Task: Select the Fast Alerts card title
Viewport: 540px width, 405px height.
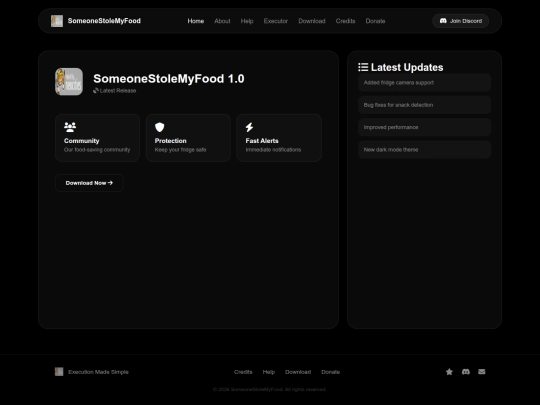Action: point(262,141)
